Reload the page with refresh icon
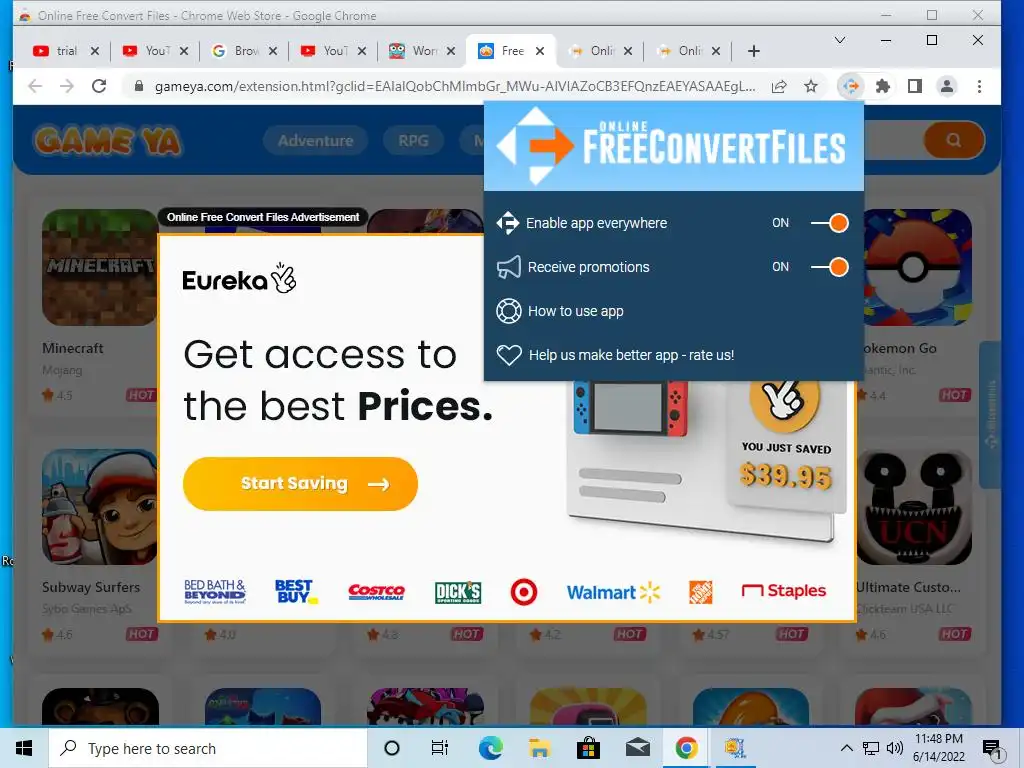The height and width of the screenshot is (768, 1024). 99,86
